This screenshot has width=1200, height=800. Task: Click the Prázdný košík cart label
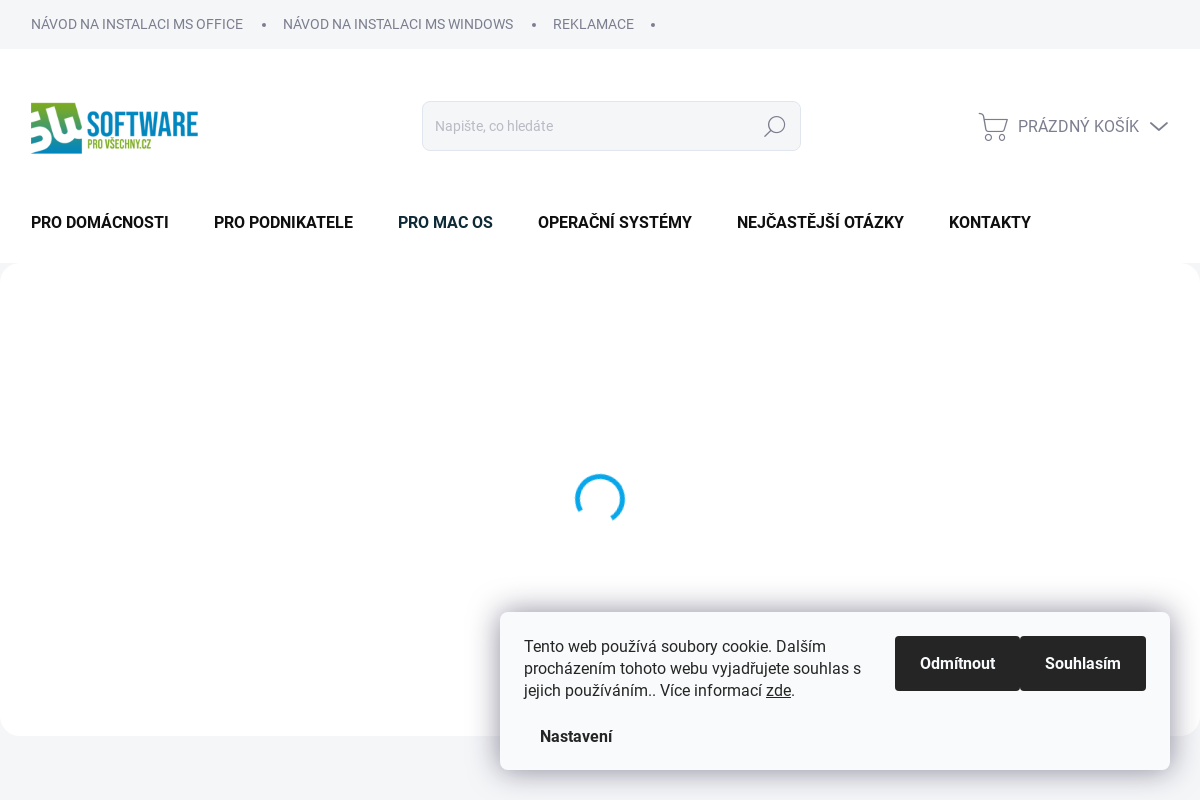click(1078, 127)
